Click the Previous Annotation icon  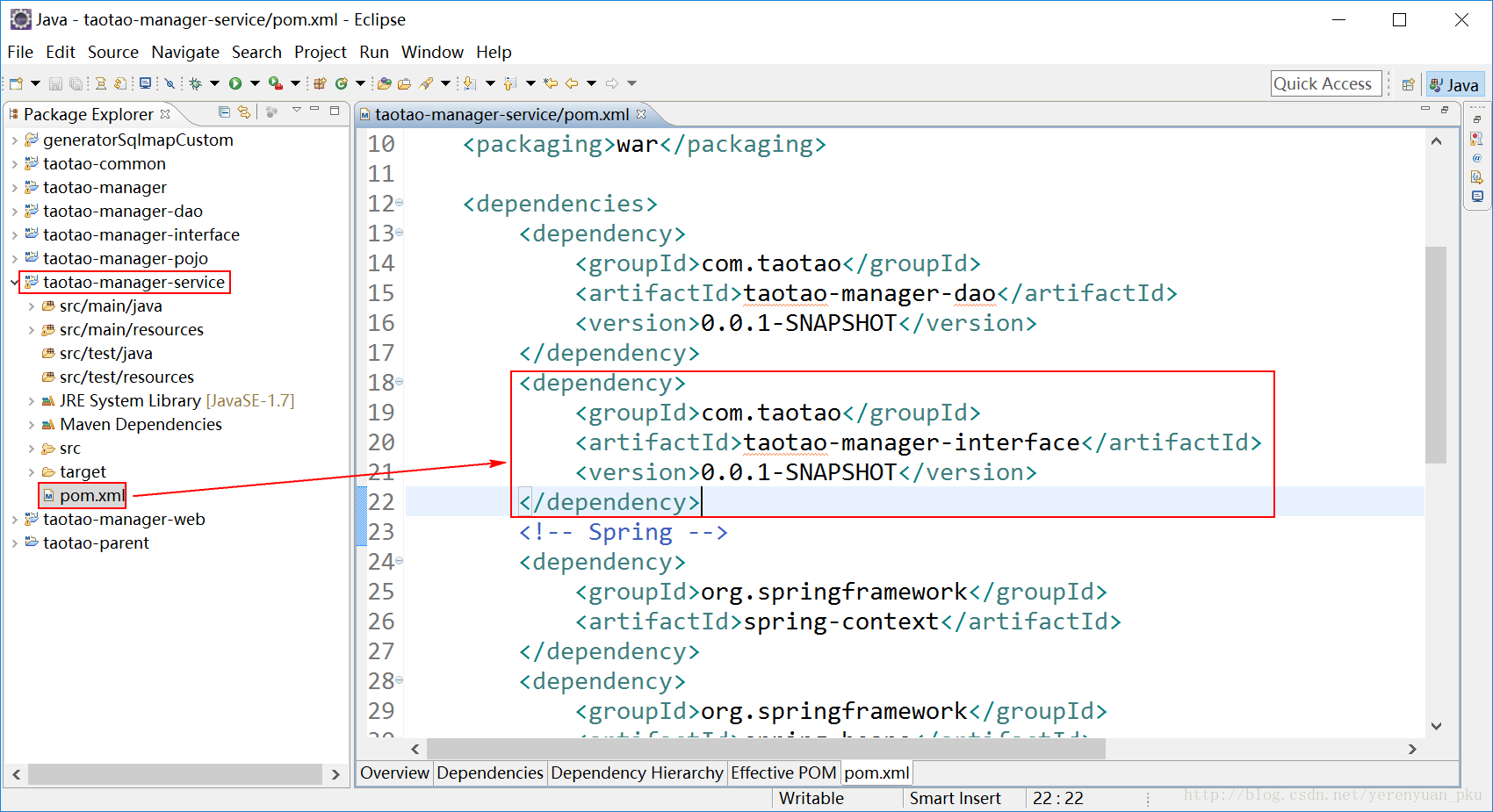(x=509, y=83)
